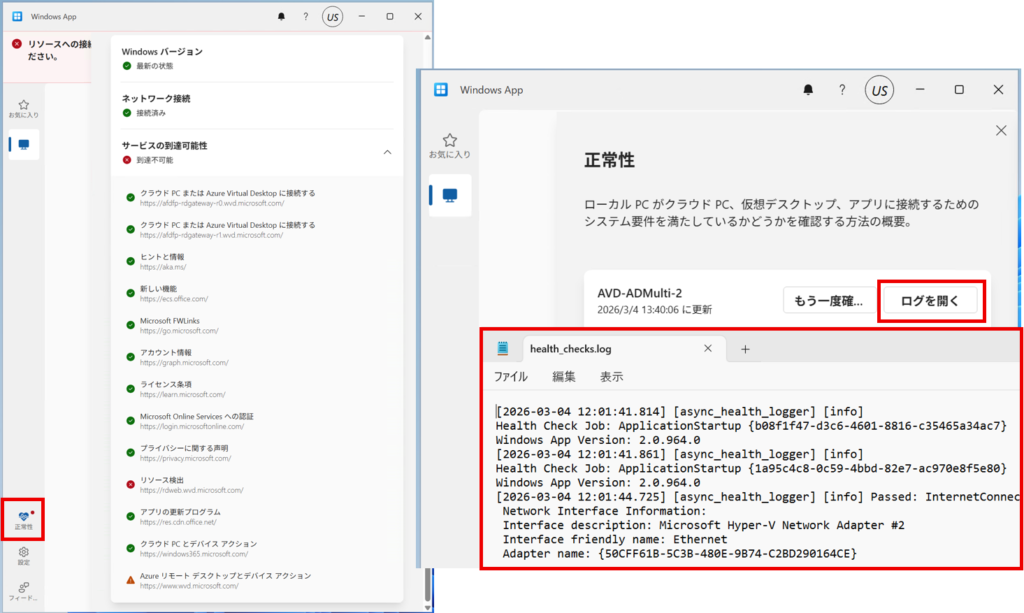
Task: Click the もう一度確認 recheck button
Action: coord(824,301)
